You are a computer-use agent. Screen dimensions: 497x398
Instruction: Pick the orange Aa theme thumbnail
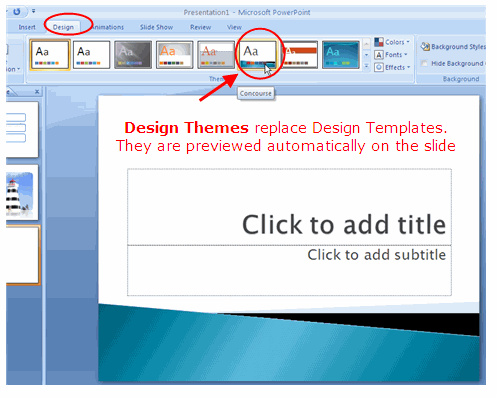[x=174, y=55]
